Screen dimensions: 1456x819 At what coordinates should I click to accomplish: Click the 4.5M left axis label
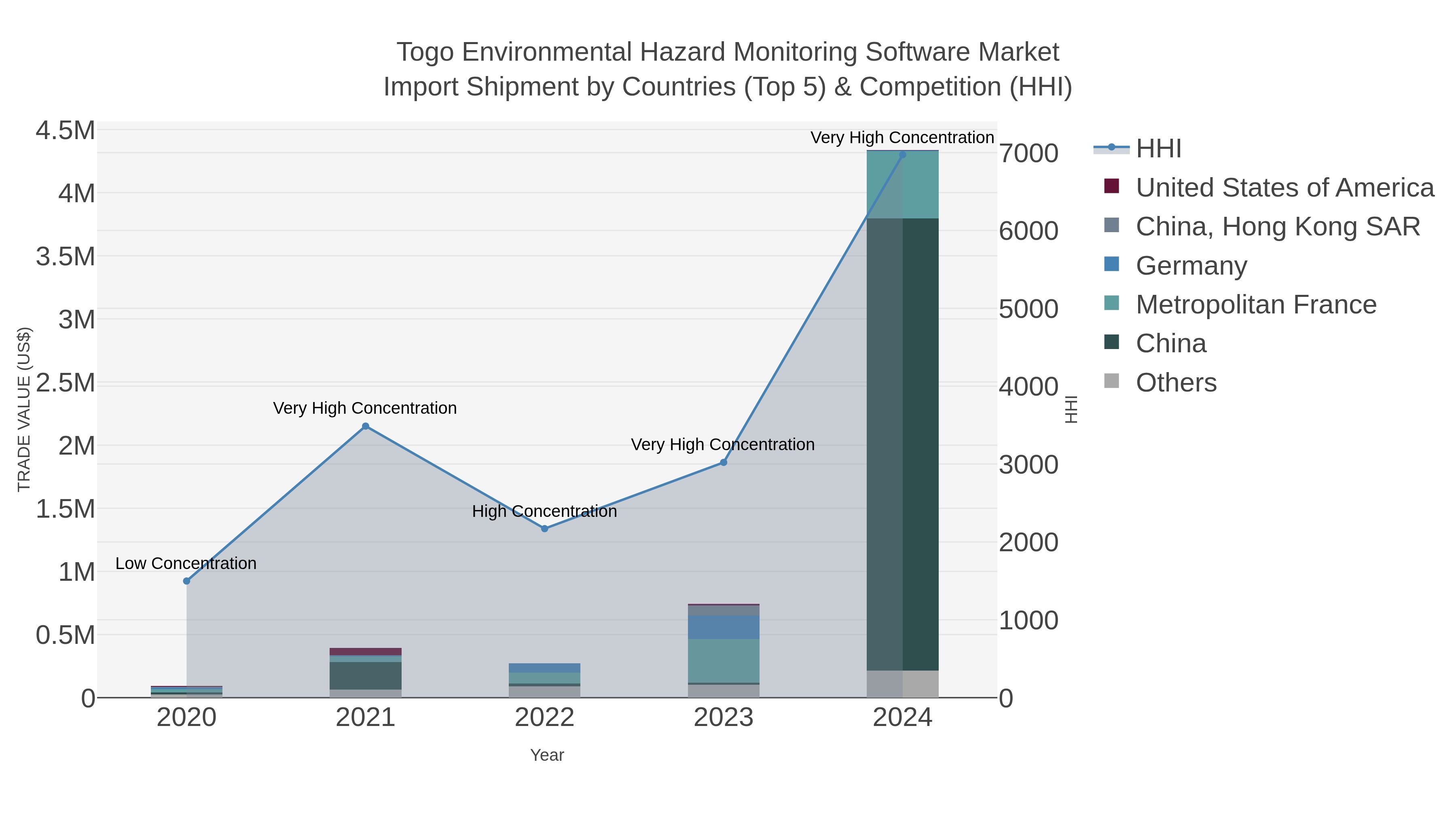pyautogui.click(x=66, y=131)
